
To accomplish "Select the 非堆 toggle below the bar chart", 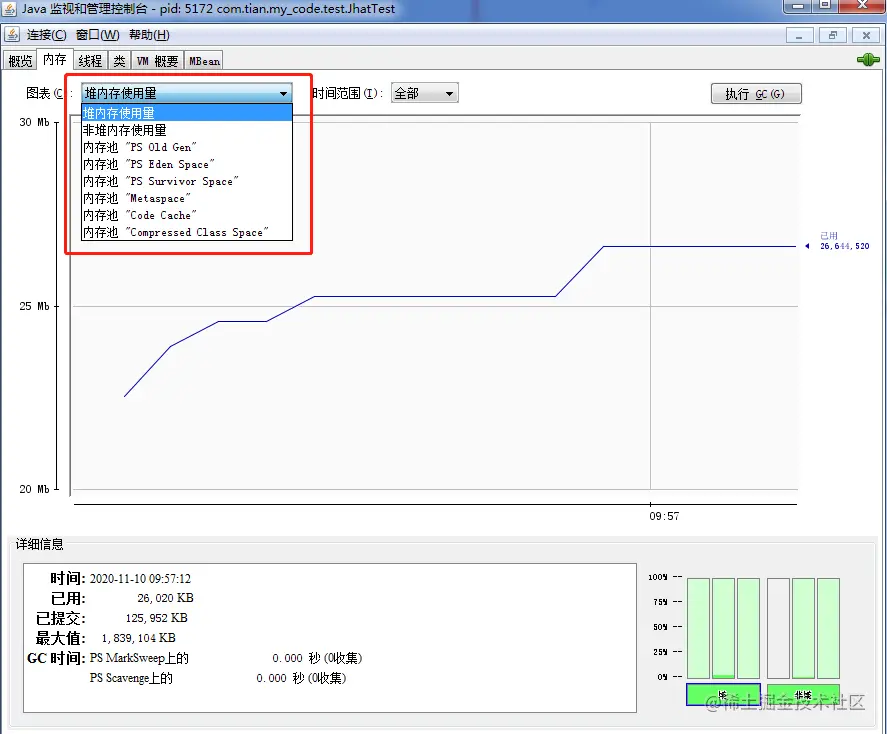I will pyautogui.click(x=805, y=693).
